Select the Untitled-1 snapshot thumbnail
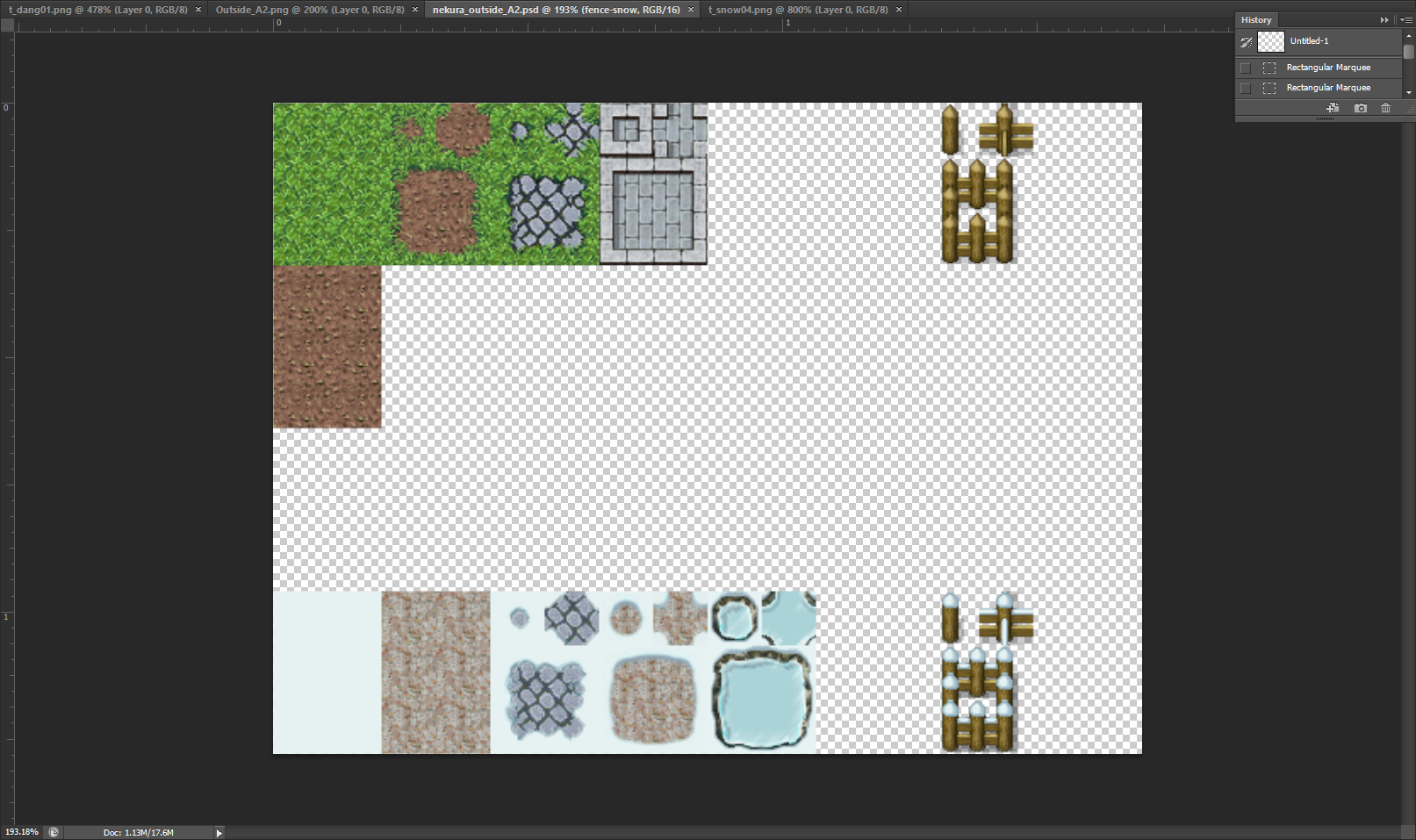 point(1270,41)
